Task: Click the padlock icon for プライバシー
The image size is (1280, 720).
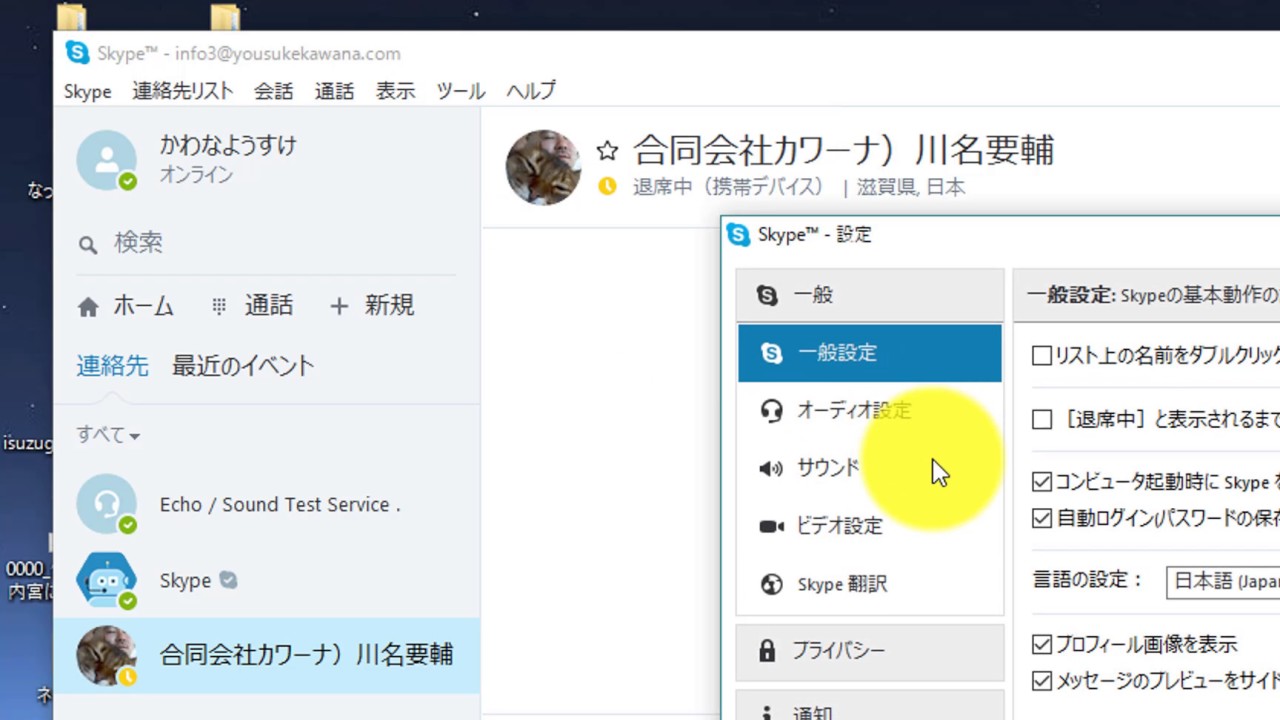Action: tap(767, 651)
